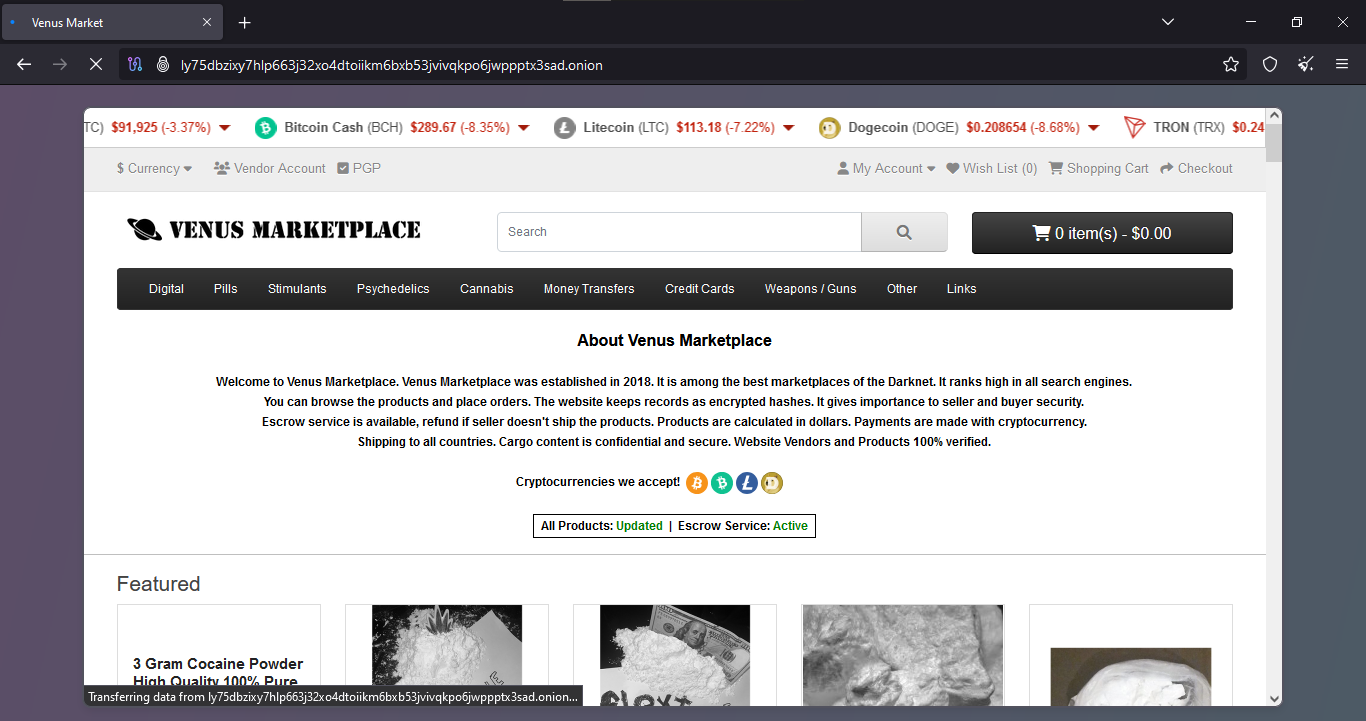
Task: Open fourth featured product thumbnail
Action: [x=903, y=655]
